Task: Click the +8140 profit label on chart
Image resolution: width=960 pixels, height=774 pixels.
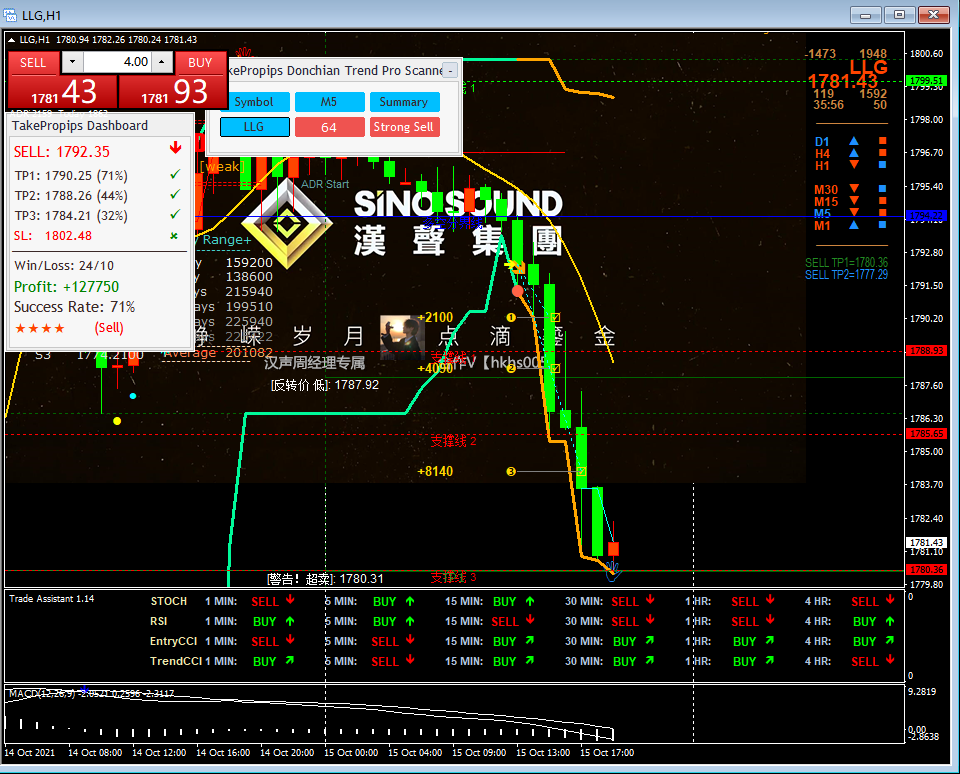Action: (x=435, y=472)
